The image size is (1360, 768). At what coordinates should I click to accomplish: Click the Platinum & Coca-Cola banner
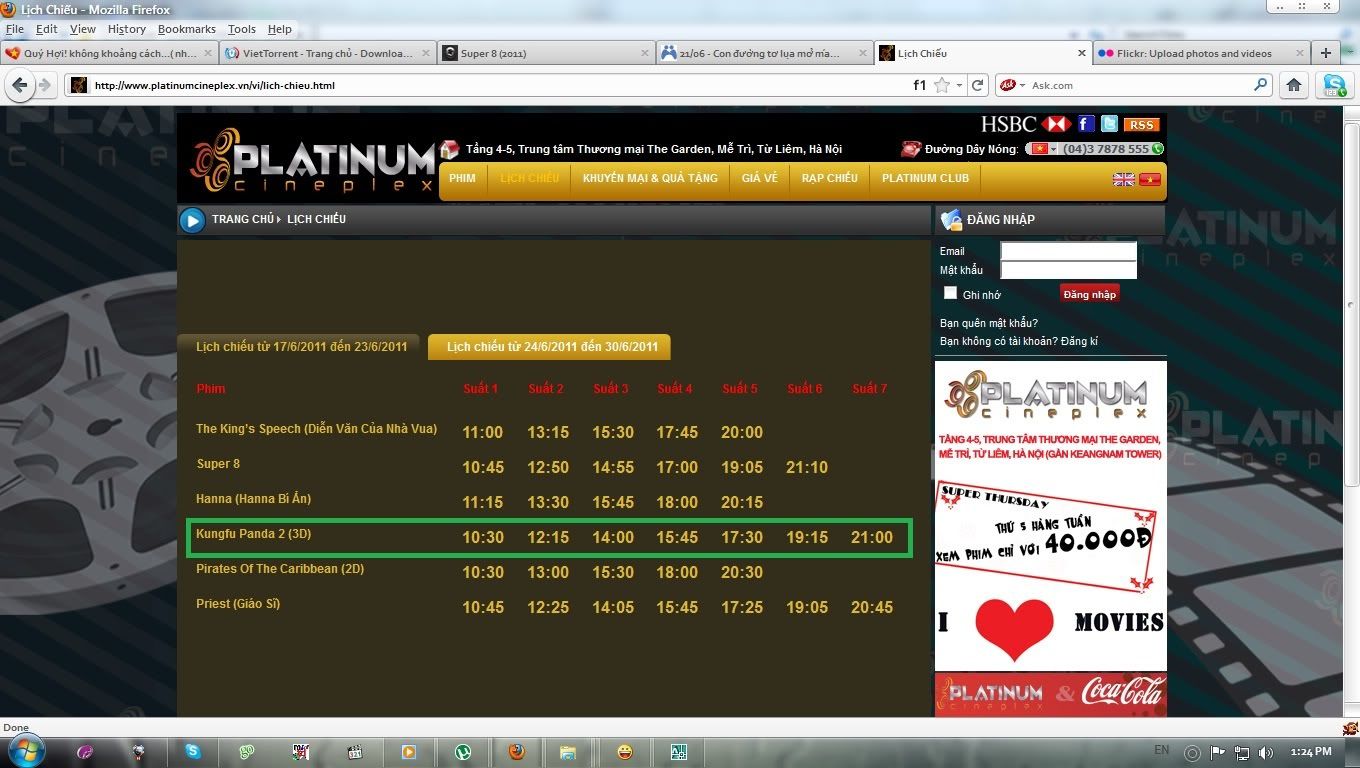(x=1051, y=694)
